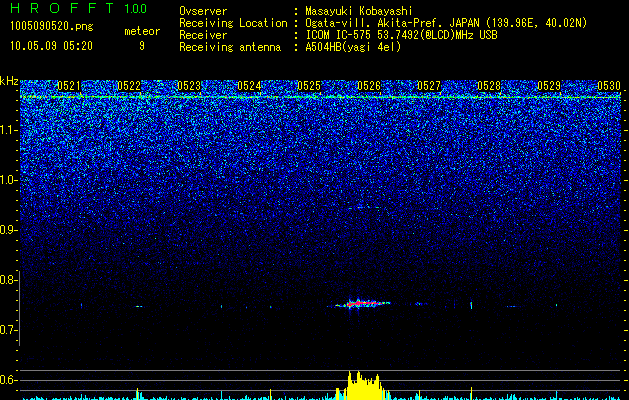Select the filename 1005090520.png
Screen dimensions: 629x400
click(x=52, y=27)
